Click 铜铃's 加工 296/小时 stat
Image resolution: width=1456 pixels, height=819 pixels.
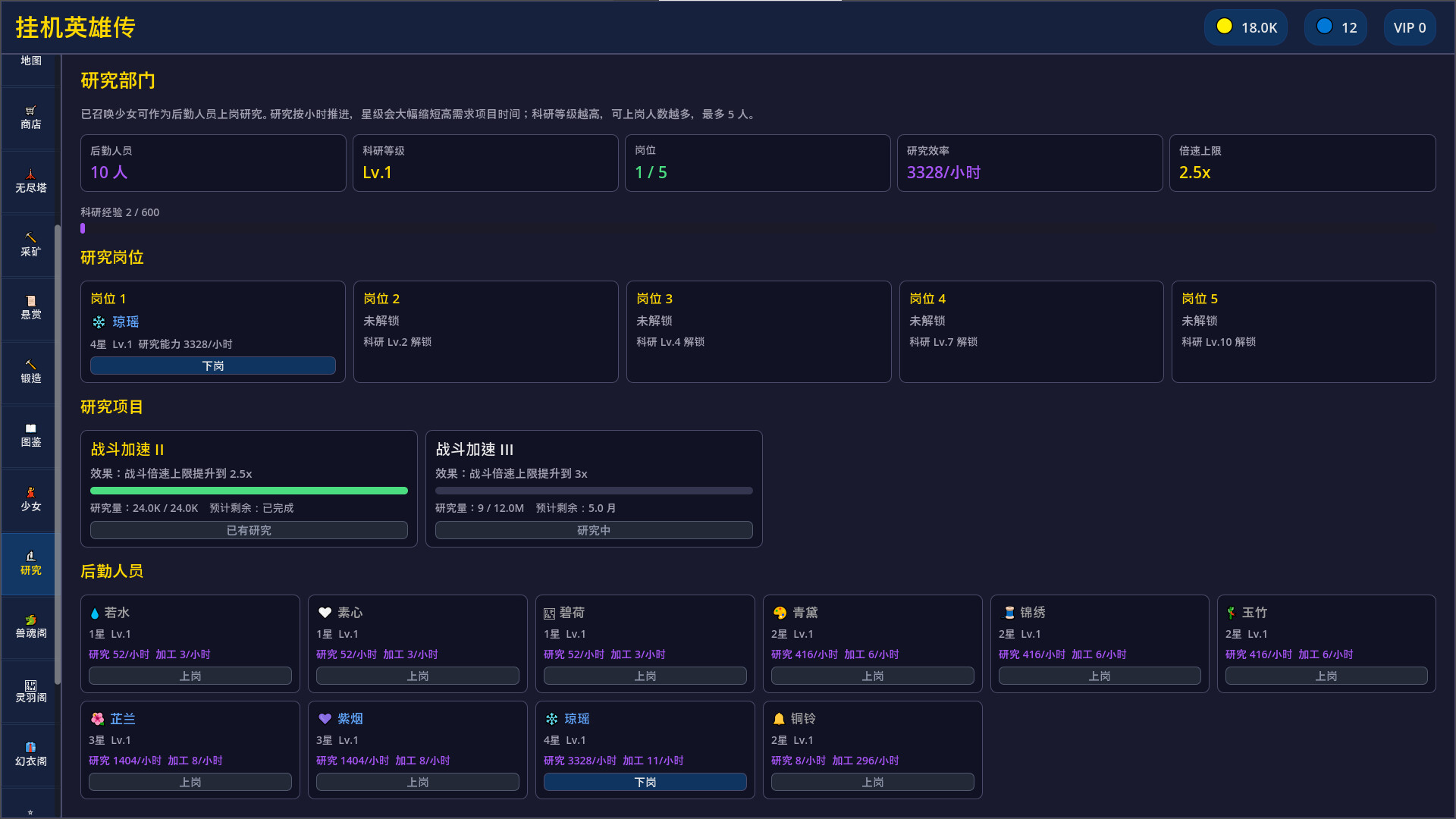[865, 761]
